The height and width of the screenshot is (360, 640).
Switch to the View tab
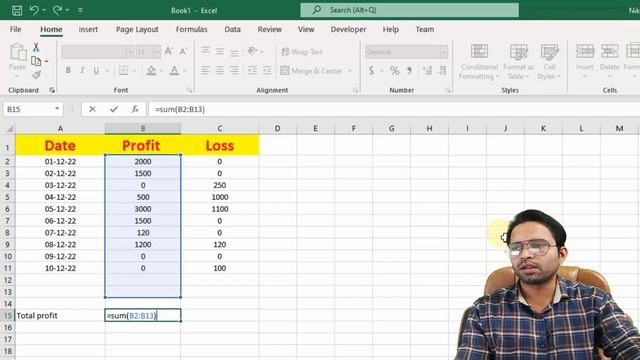(306, 29)
